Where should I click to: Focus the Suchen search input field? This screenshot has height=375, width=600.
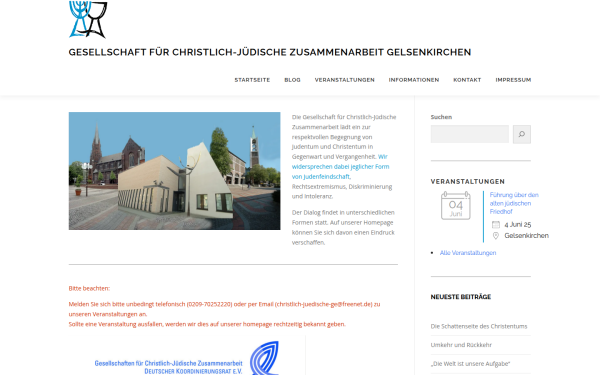click(470, 134)
